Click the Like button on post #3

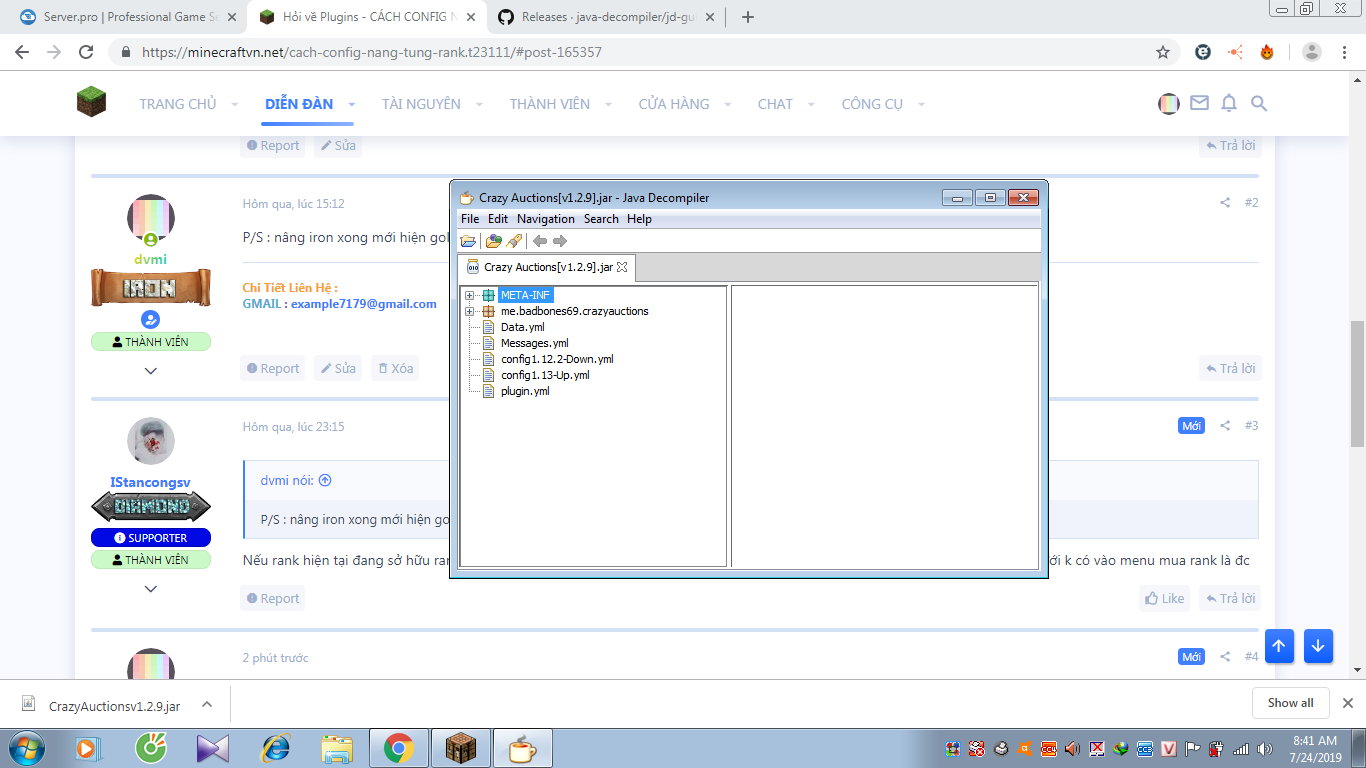[x=1164, y=598]
